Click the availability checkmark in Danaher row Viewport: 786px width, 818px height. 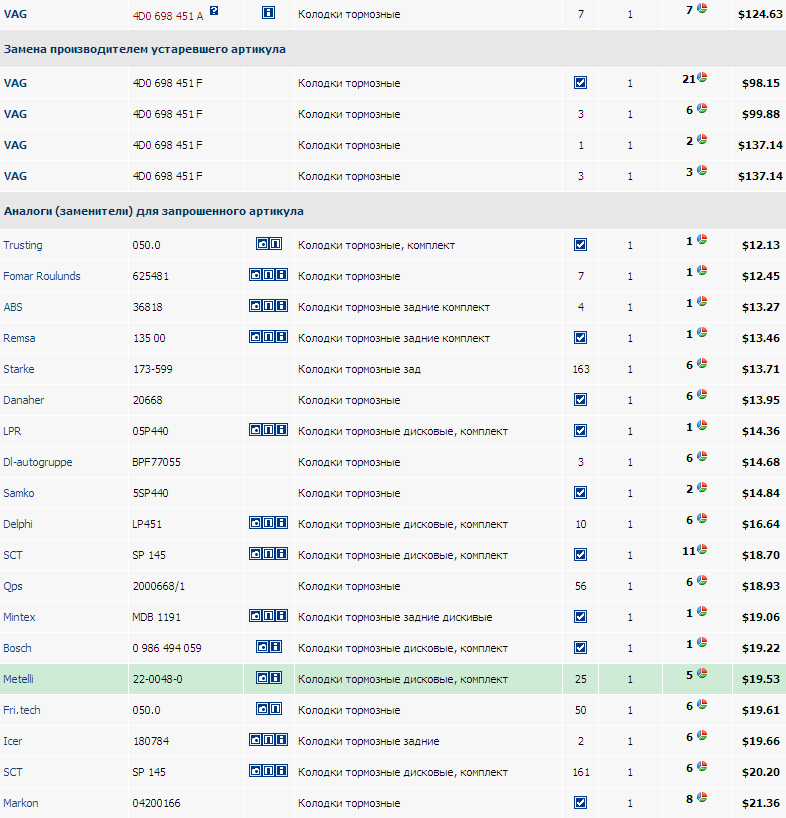point(581,400)
